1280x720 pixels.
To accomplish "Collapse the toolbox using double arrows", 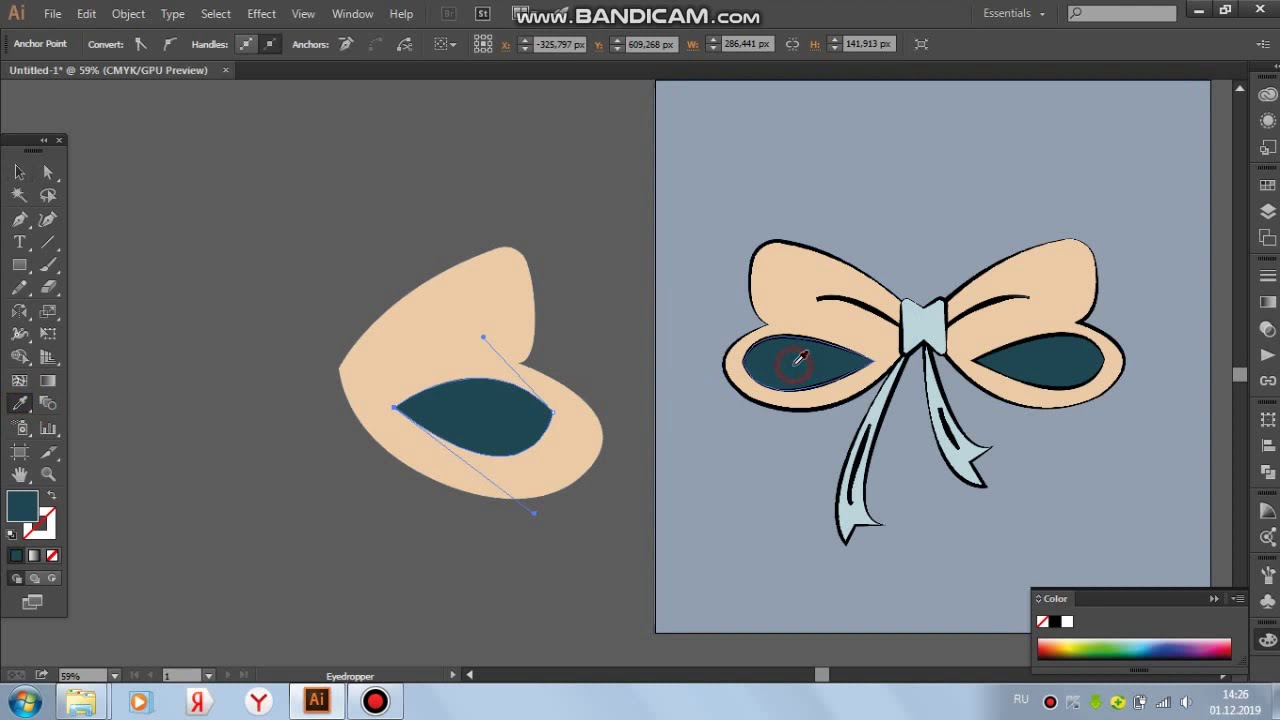I will tap(44, 140).
